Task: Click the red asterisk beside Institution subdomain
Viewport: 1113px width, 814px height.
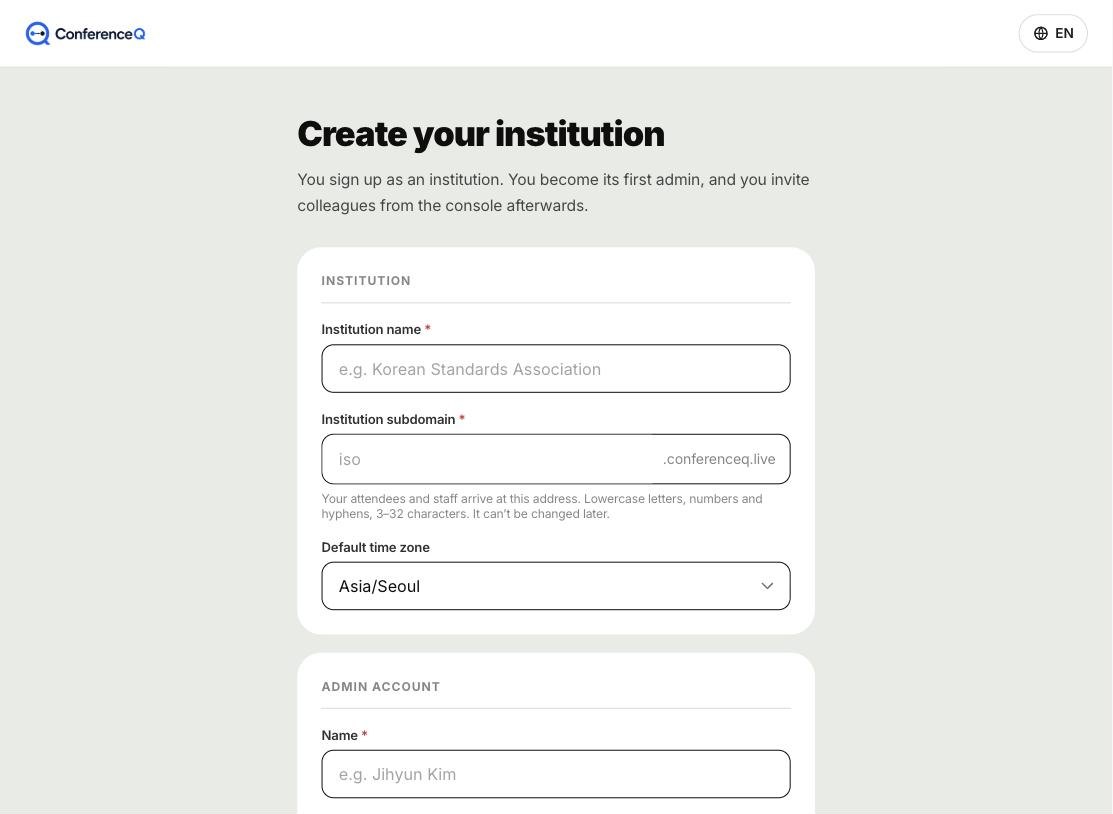Action: 462,419
